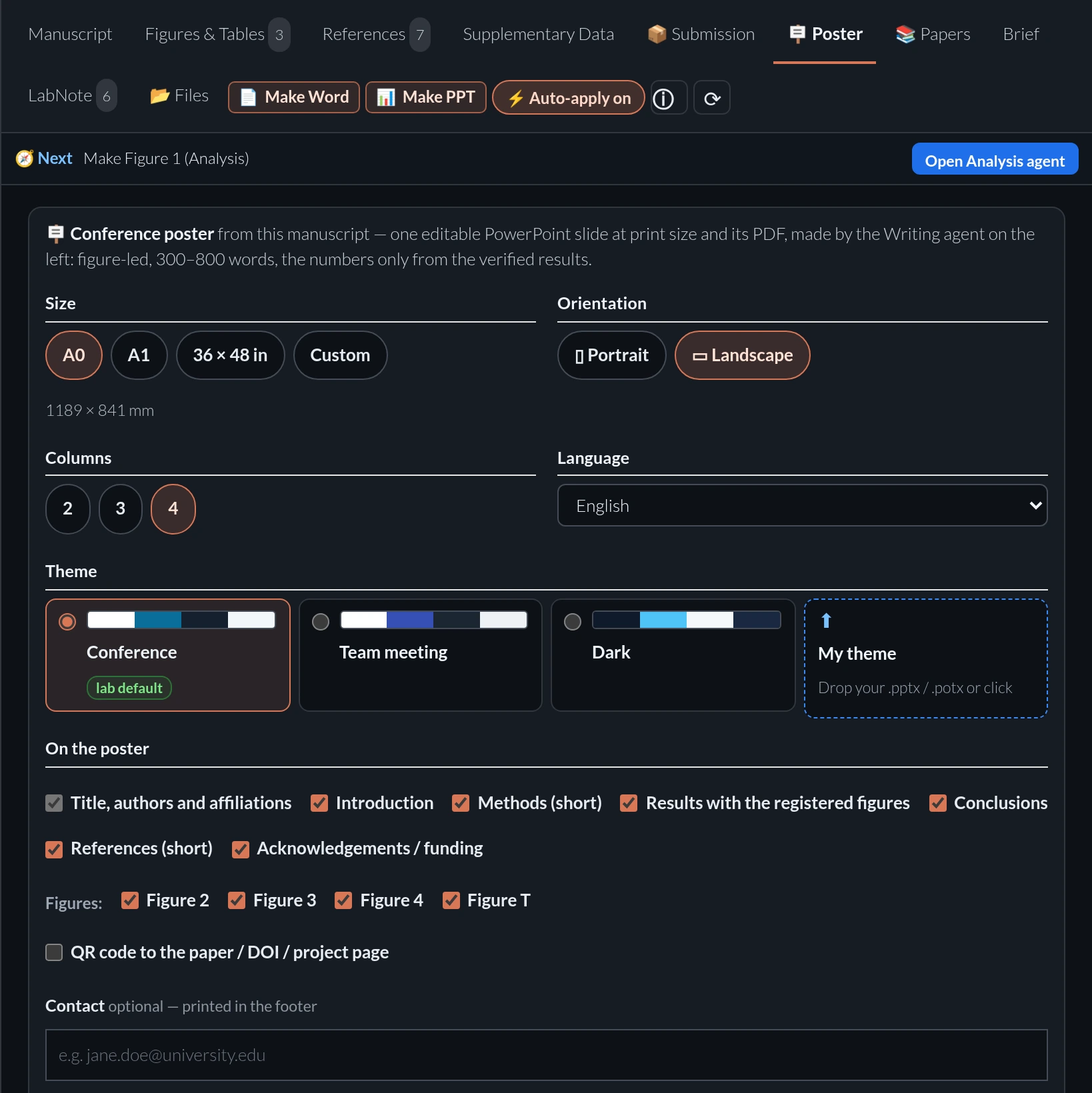The image size is (1092, 1093).
Task: Open the Language dropdown showing English
Action: [802, 505]
